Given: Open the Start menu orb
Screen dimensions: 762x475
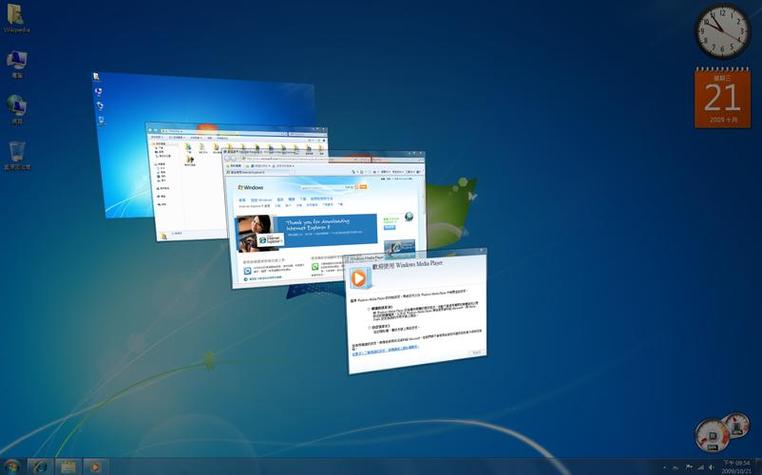Looking at the screenshot, I should 11,467.
